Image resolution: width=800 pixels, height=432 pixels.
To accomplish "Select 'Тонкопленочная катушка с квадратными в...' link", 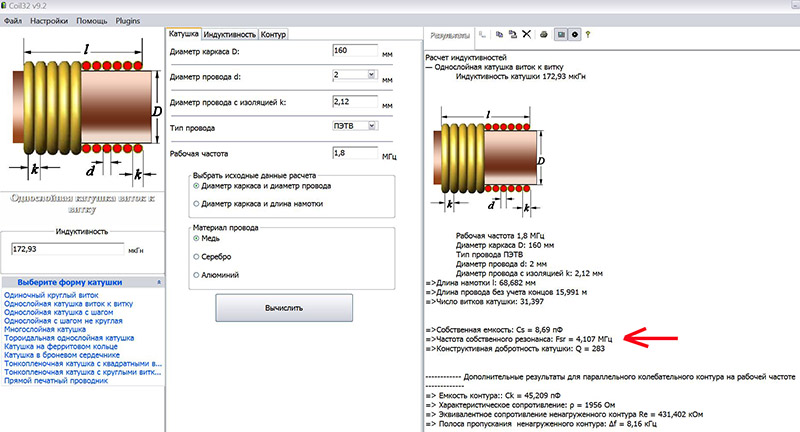I will point(83,364).
